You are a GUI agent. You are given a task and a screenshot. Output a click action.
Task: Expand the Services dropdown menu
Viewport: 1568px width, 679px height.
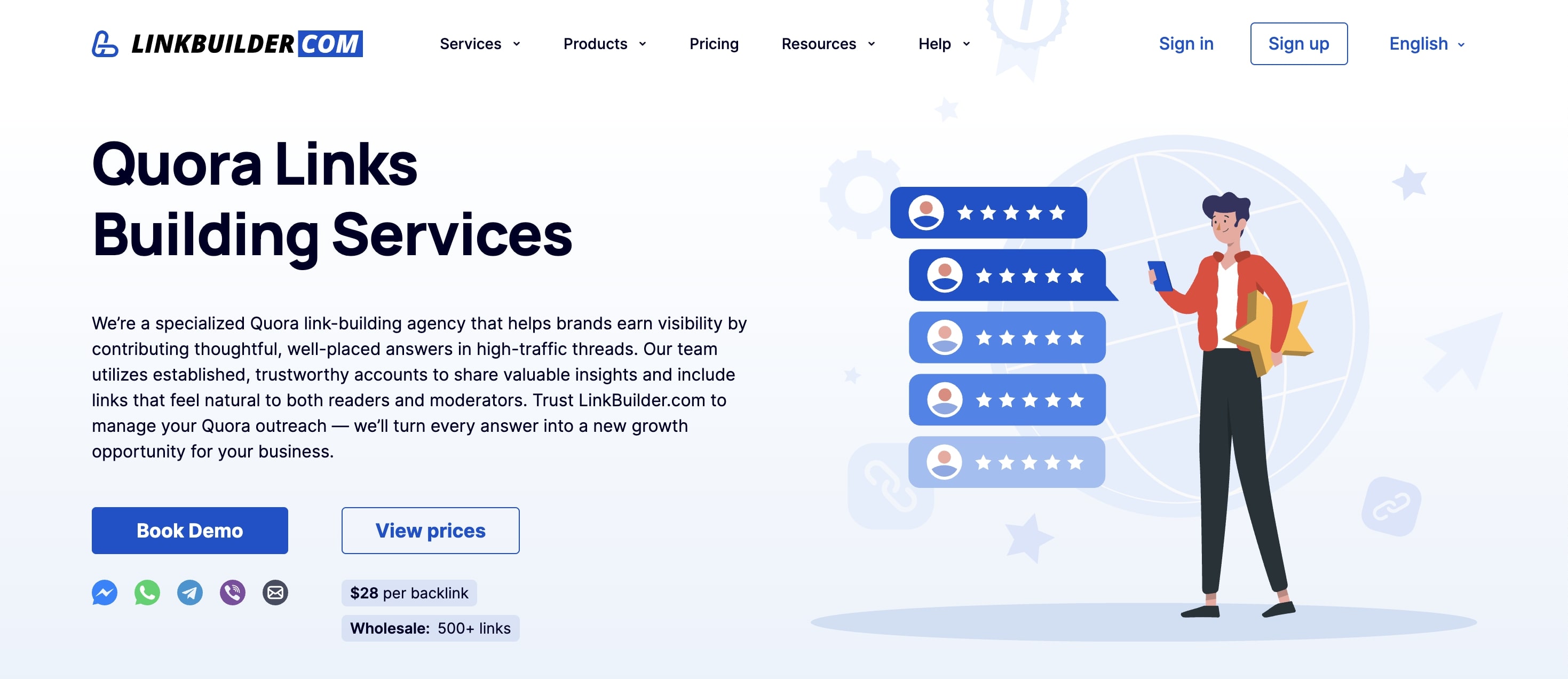tap(480, 44)
